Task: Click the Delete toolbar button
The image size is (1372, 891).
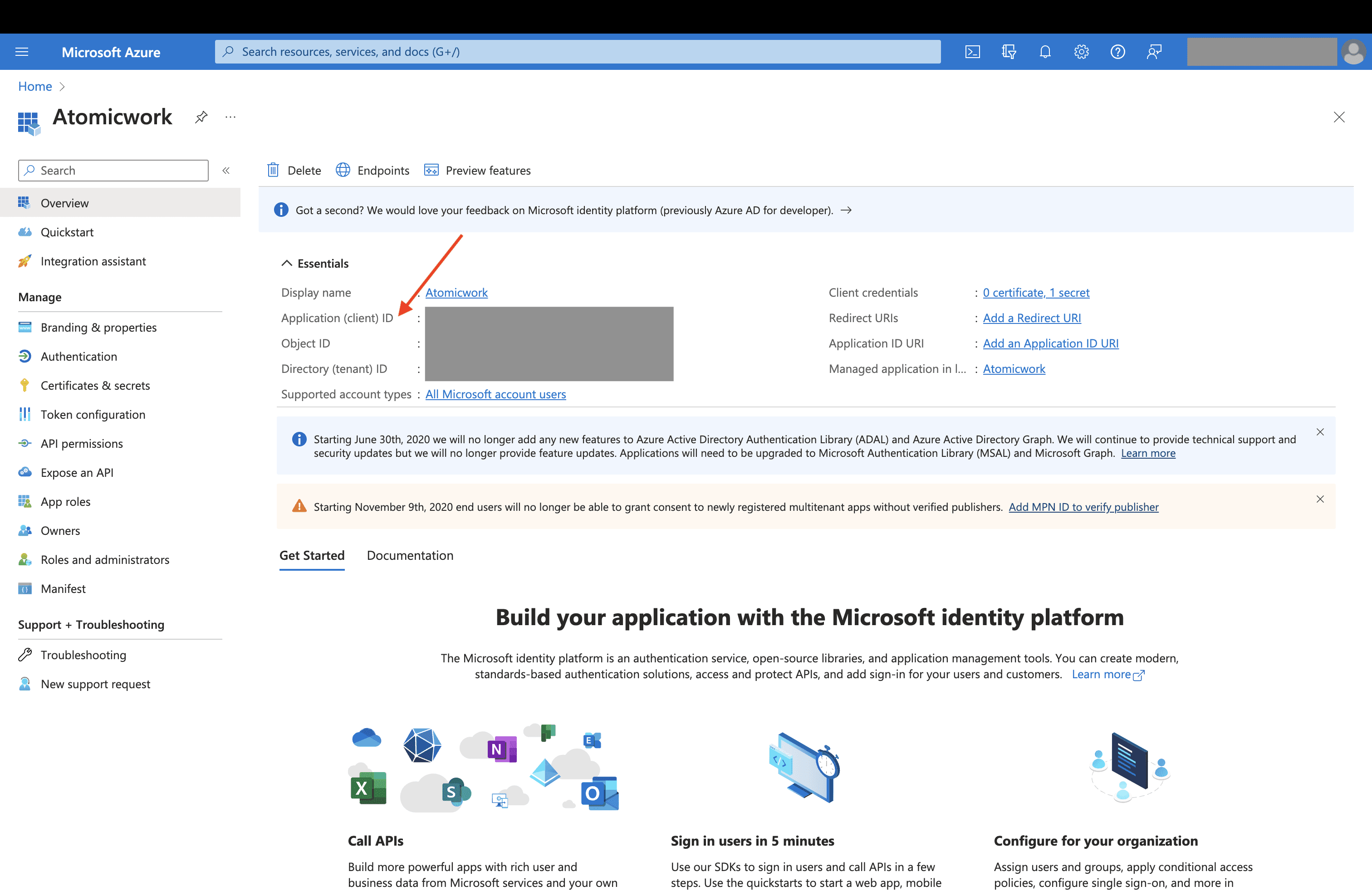Action: pos(294,171)
